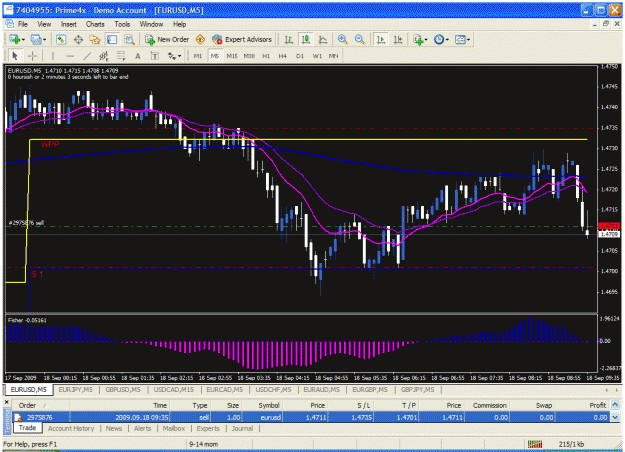625x452 pixels.
Task: Click connection status 215/1 kb
Action: (x=571, y=444)
